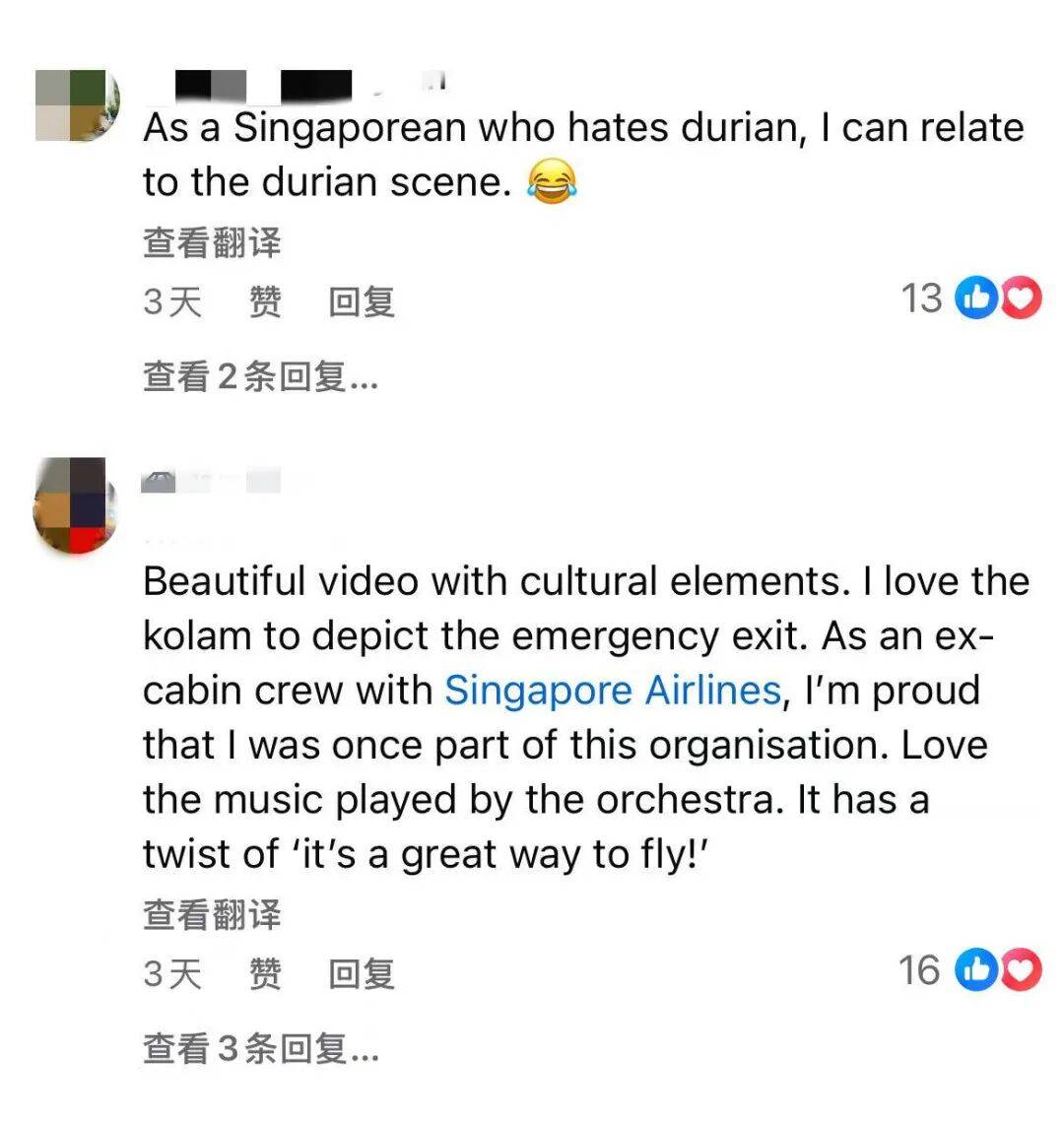This screenshot has height=1126, width=1064.
Task: Expand 查看2条回复 under first comment
Action: point(261,376)
